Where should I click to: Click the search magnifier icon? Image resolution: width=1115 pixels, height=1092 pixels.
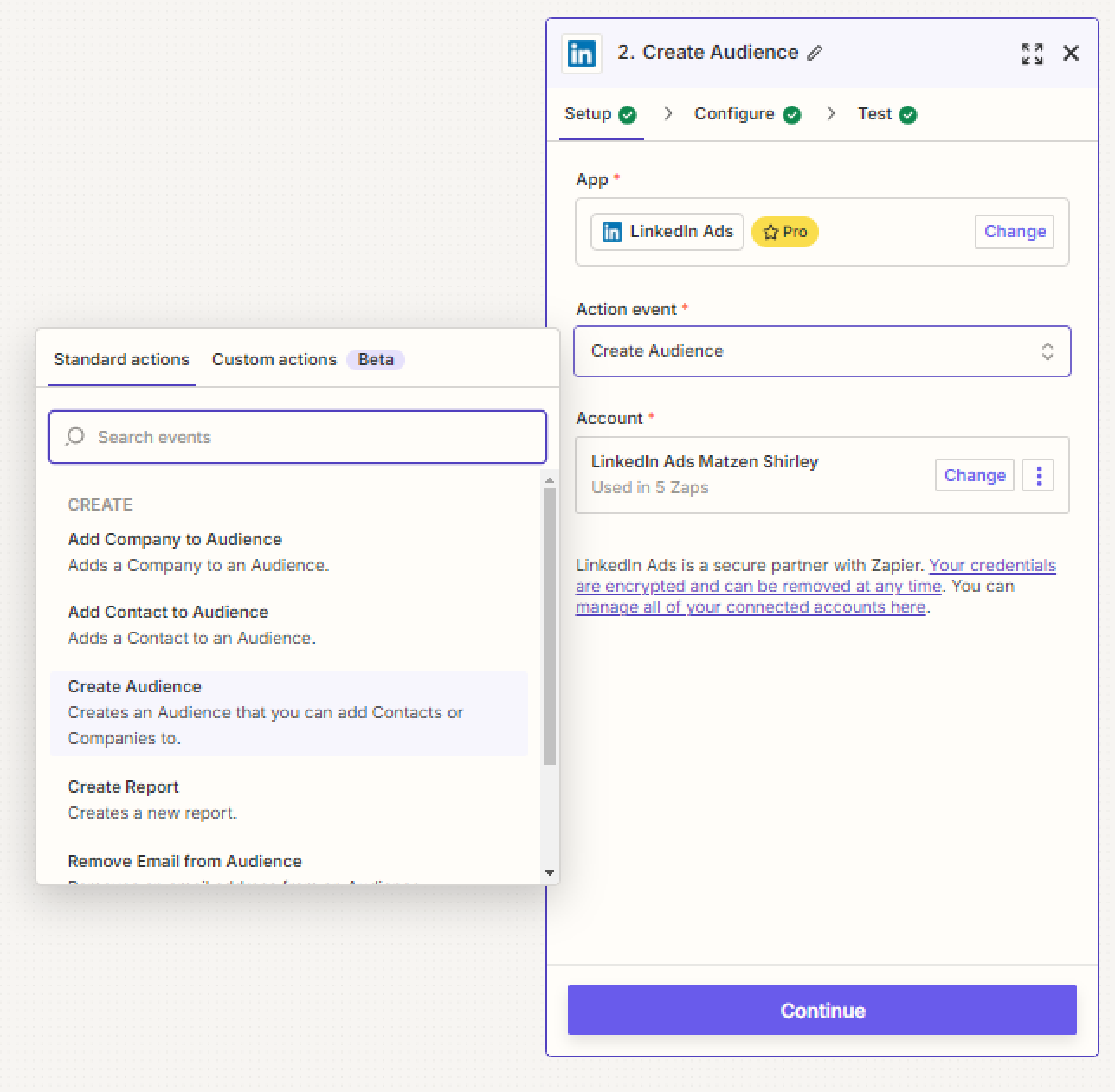point(75,437)
